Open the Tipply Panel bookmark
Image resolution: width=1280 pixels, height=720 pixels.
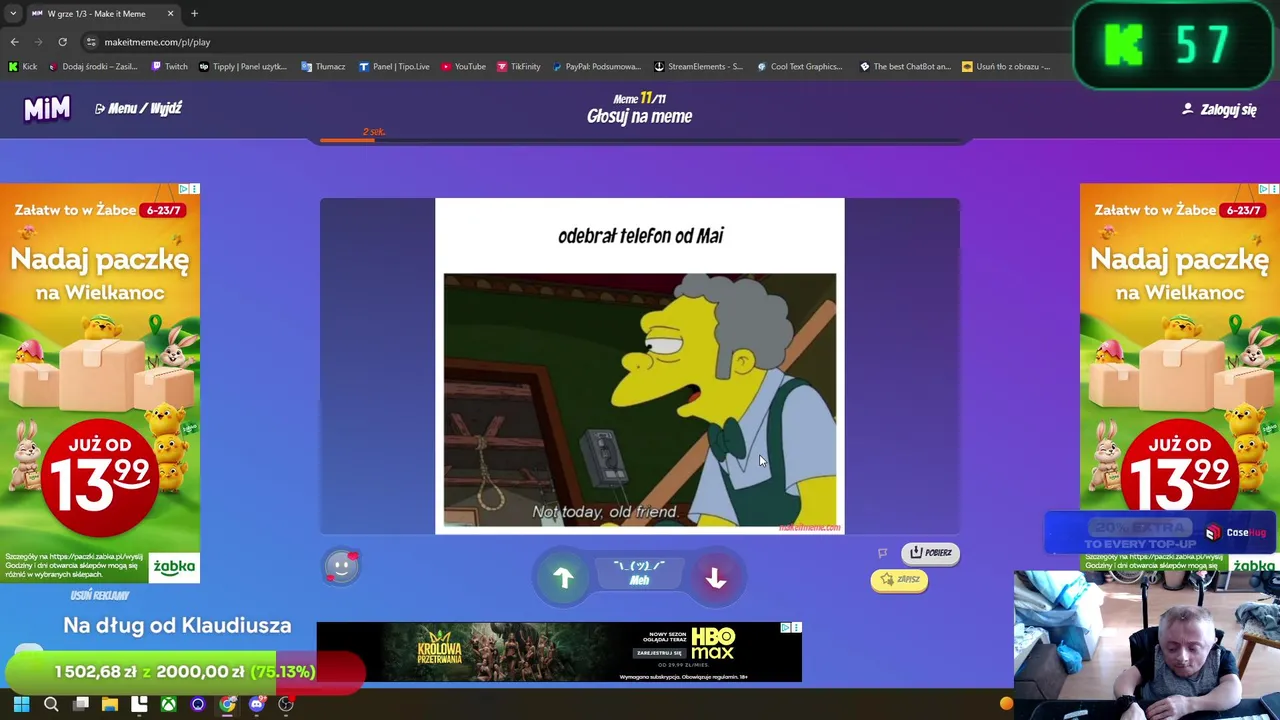click(x=243, y=66)
